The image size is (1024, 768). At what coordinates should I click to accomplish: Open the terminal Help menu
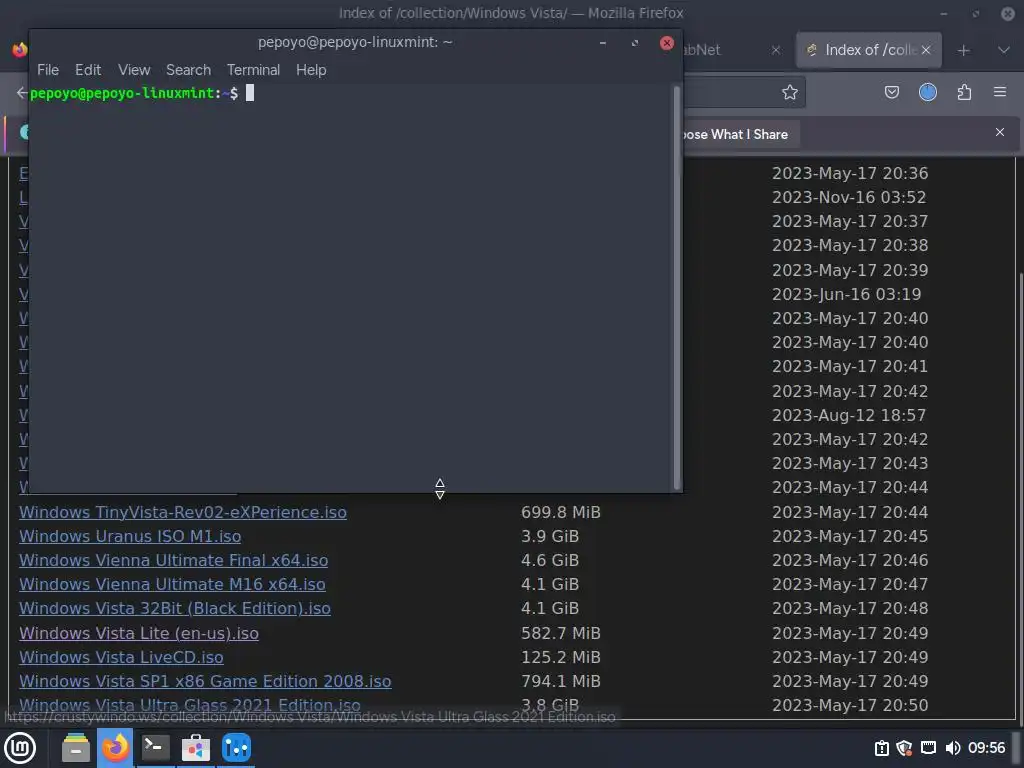(311, 70)
